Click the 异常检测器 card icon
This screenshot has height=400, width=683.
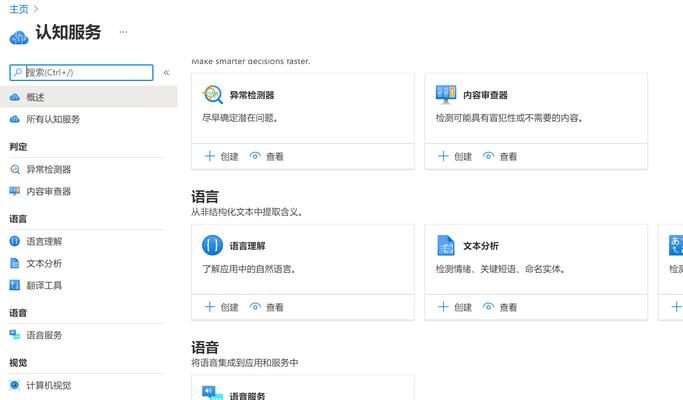pyautogui.click(x=213, y=95)
